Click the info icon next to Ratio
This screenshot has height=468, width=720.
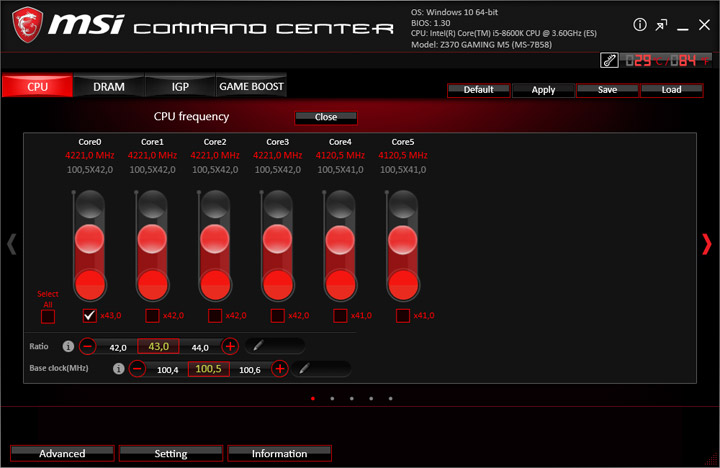[x=68, y=346]
